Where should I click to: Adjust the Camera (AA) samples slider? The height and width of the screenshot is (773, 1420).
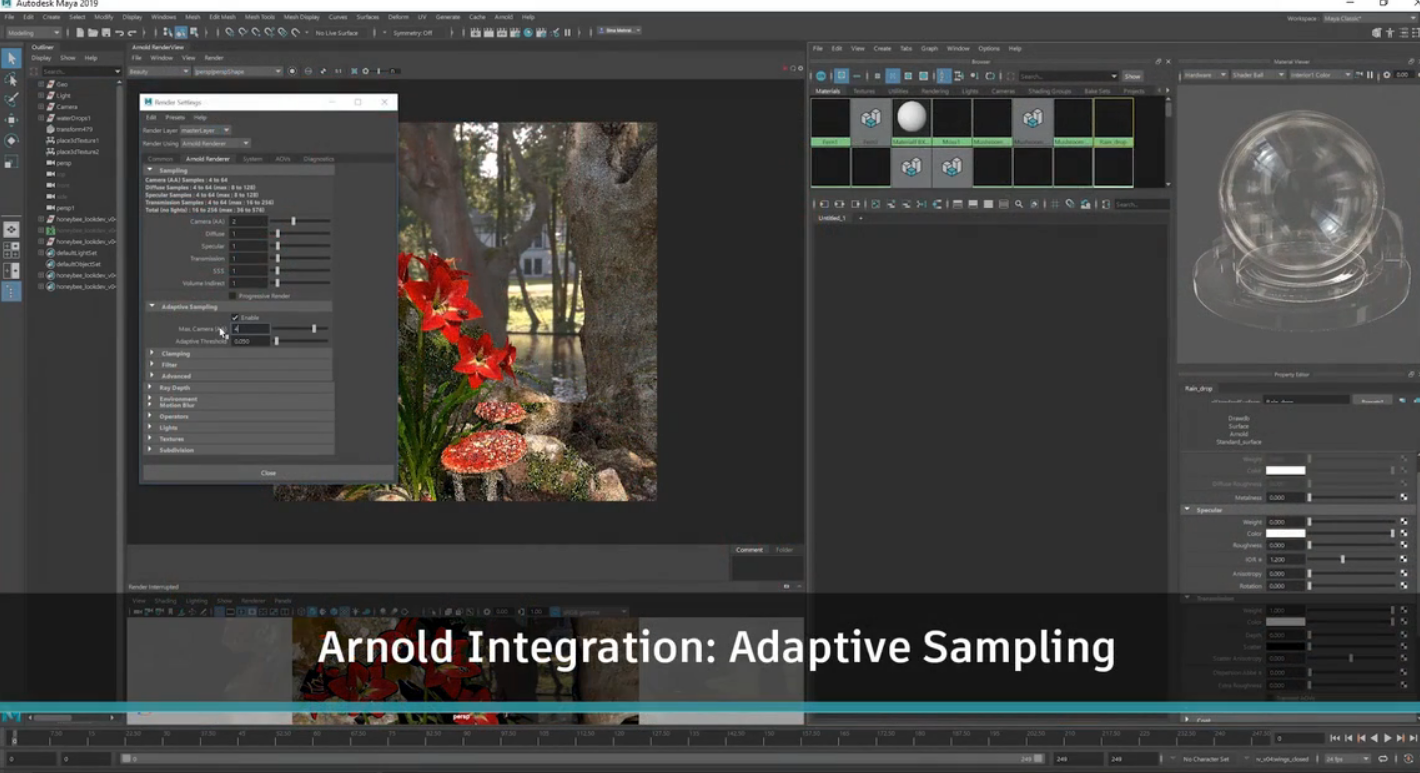(293, 221)
